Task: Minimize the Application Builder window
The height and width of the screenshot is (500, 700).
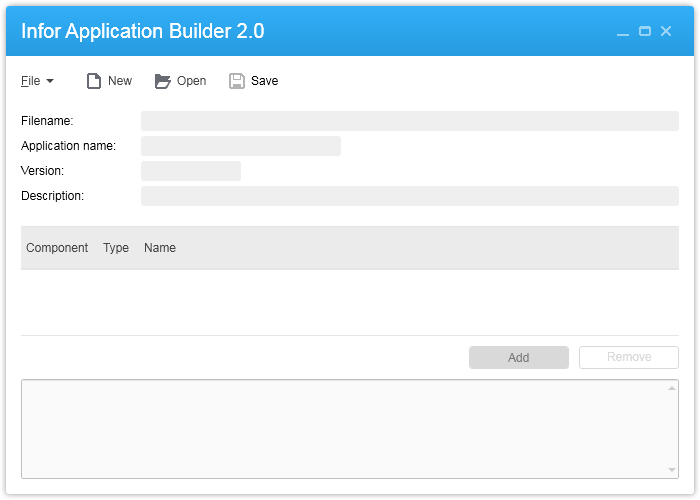Action: [623, 32]
